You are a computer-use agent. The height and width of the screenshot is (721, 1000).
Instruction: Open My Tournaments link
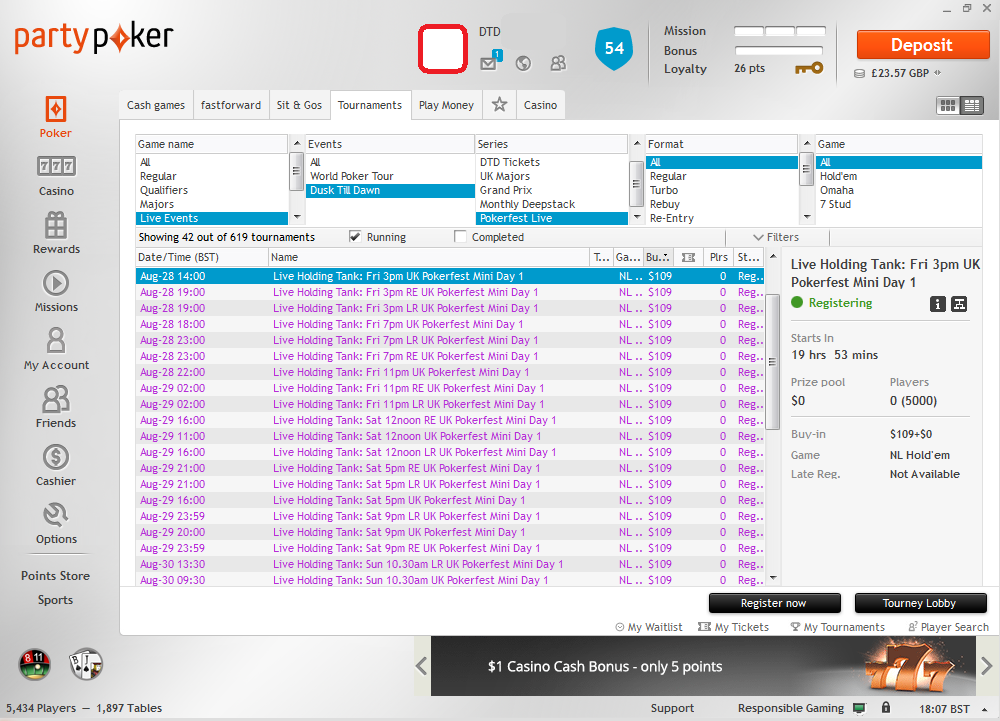click(837, 627)
